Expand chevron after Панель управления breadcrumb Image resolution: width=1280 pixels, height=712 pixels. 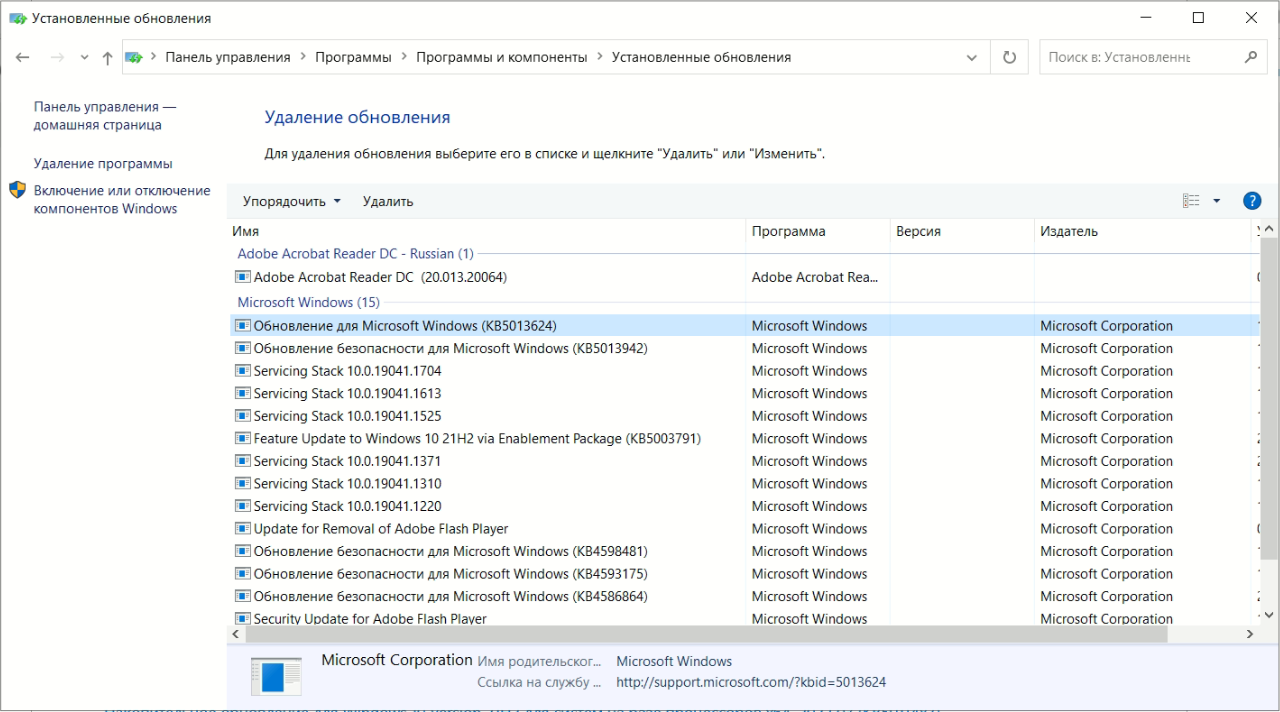(303, 58)
